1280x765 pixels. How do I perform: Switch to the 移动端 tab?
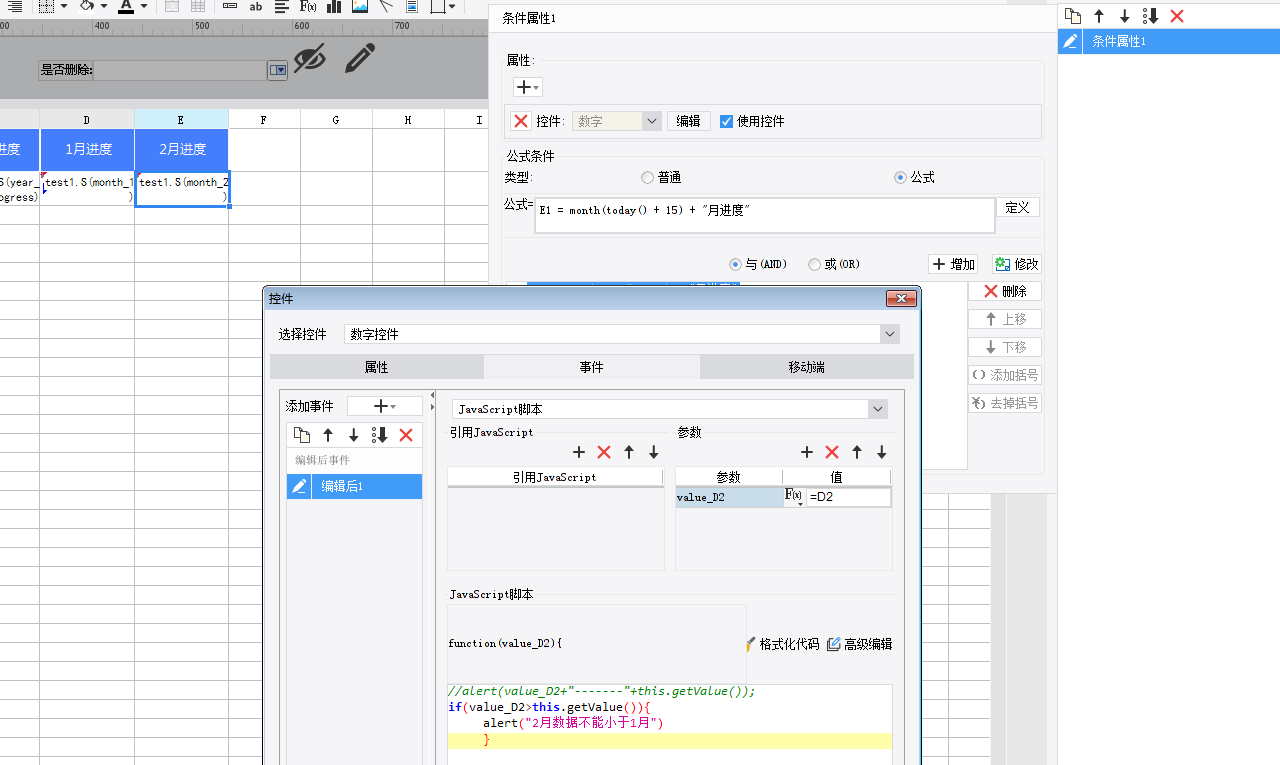point(806,367)
